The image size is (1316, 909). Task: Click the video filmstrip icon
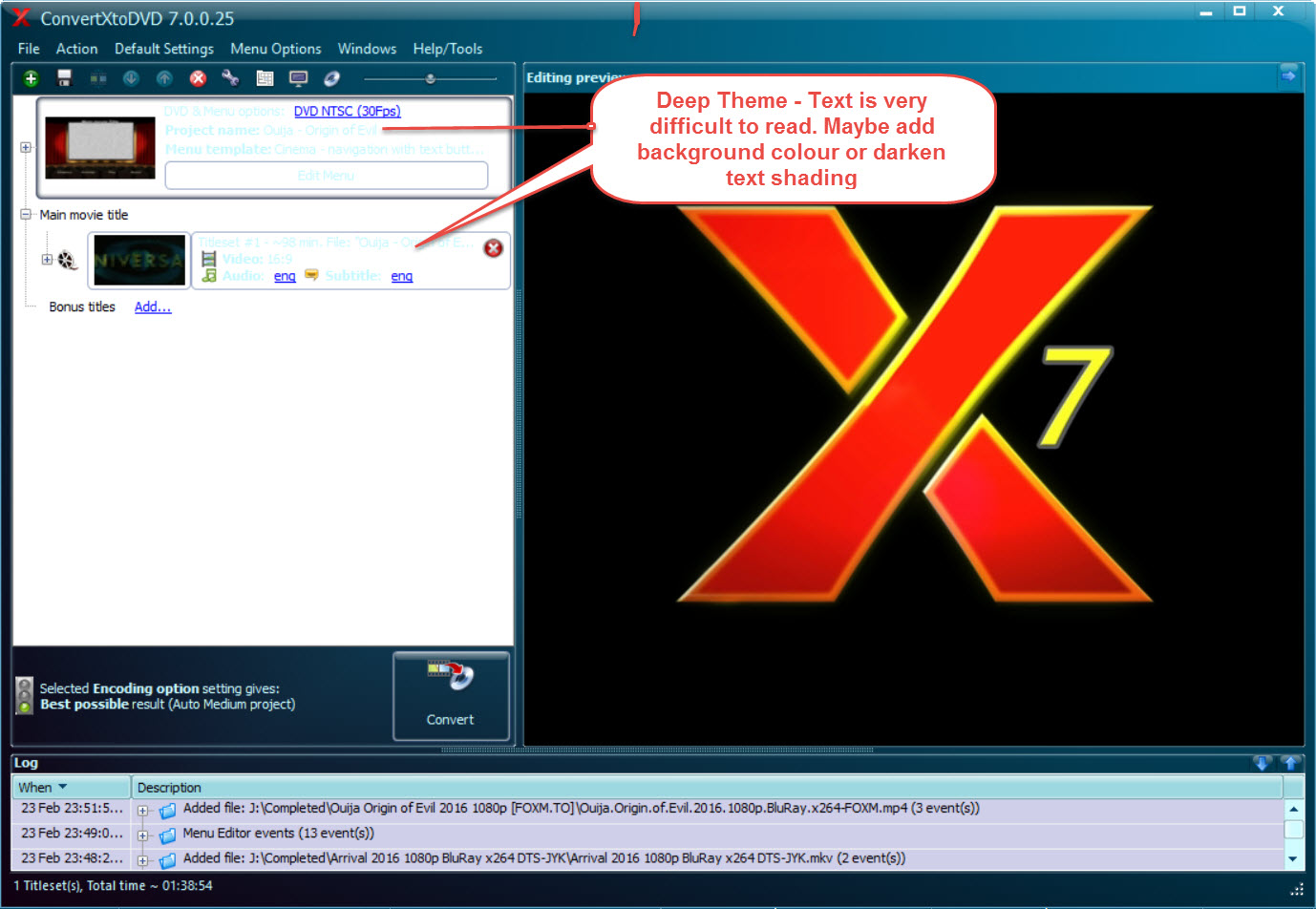(209, 259)
